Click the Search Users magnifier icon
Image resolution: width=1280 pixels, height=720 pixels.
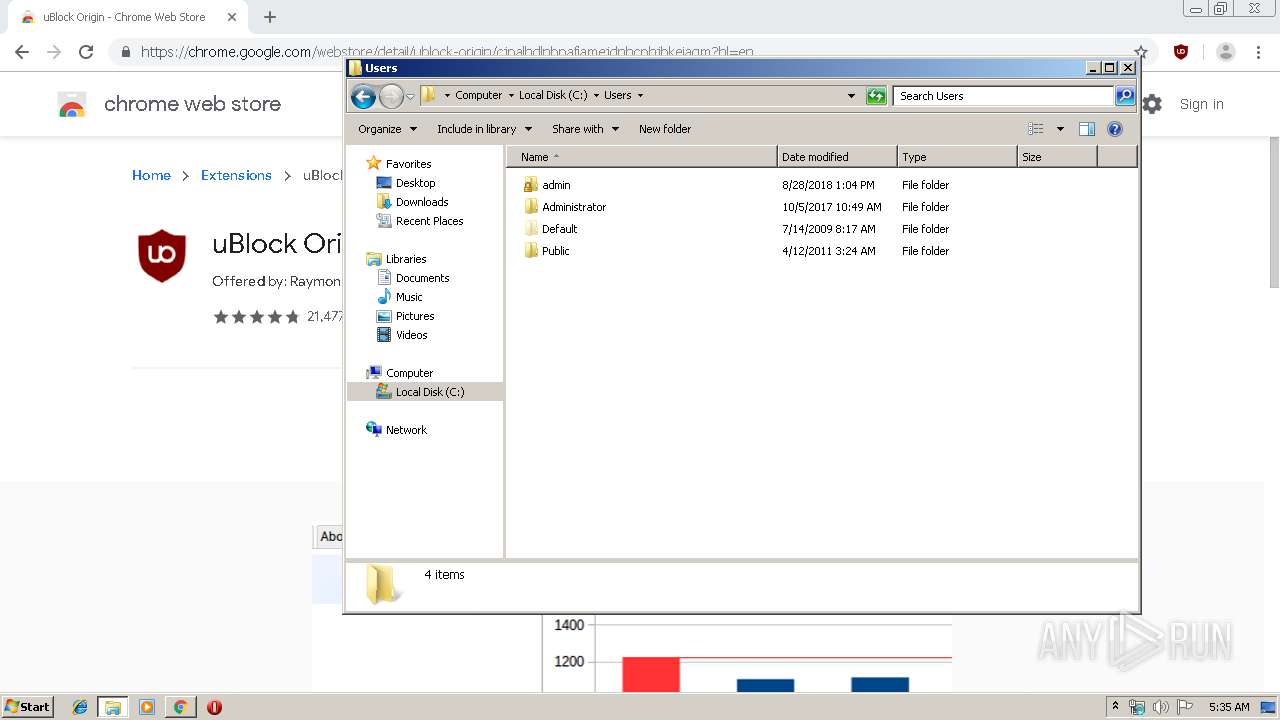[1125, 96]
